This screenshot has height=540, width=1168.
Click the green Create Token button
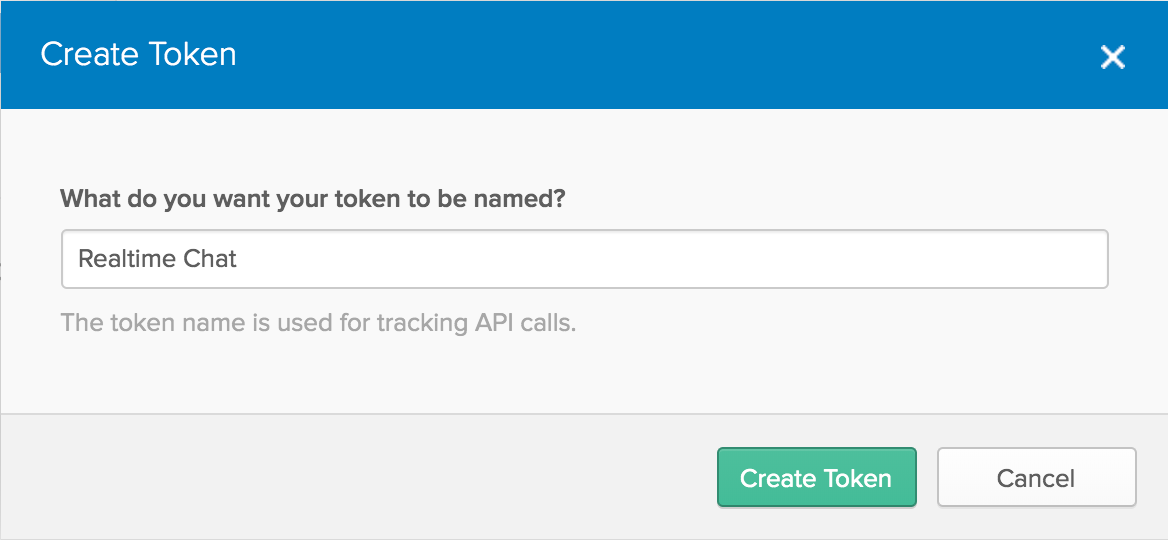click(x=816, y=478)
